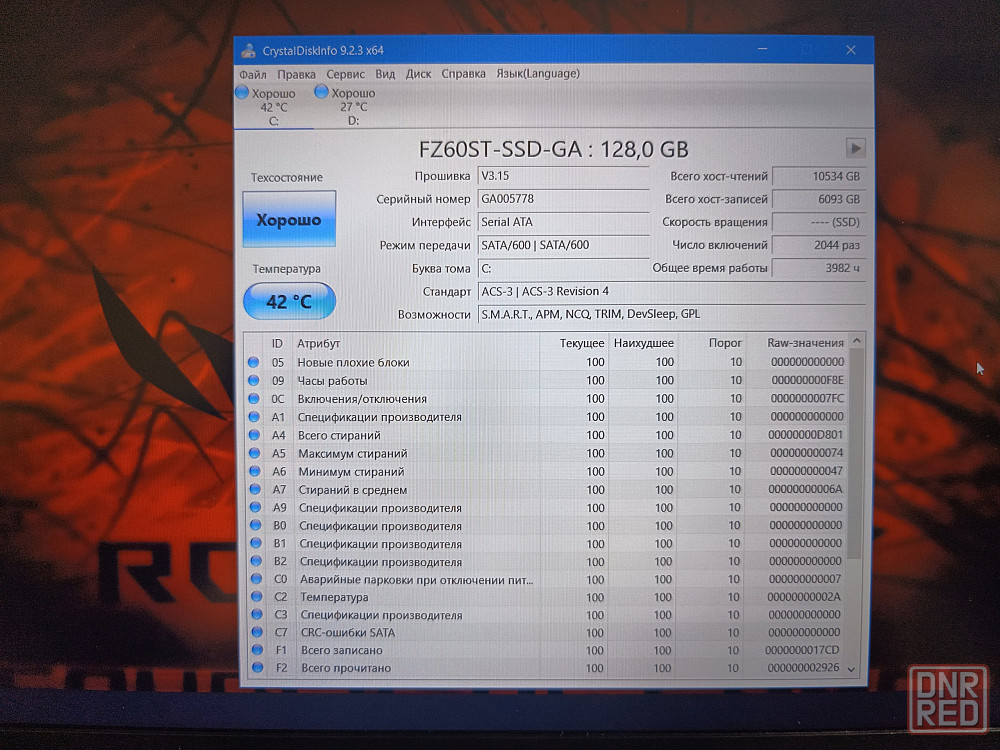Viewport: 1000px width, 750px height.
Task: Click the Raw-значения column header
Action: coord(798,343)
